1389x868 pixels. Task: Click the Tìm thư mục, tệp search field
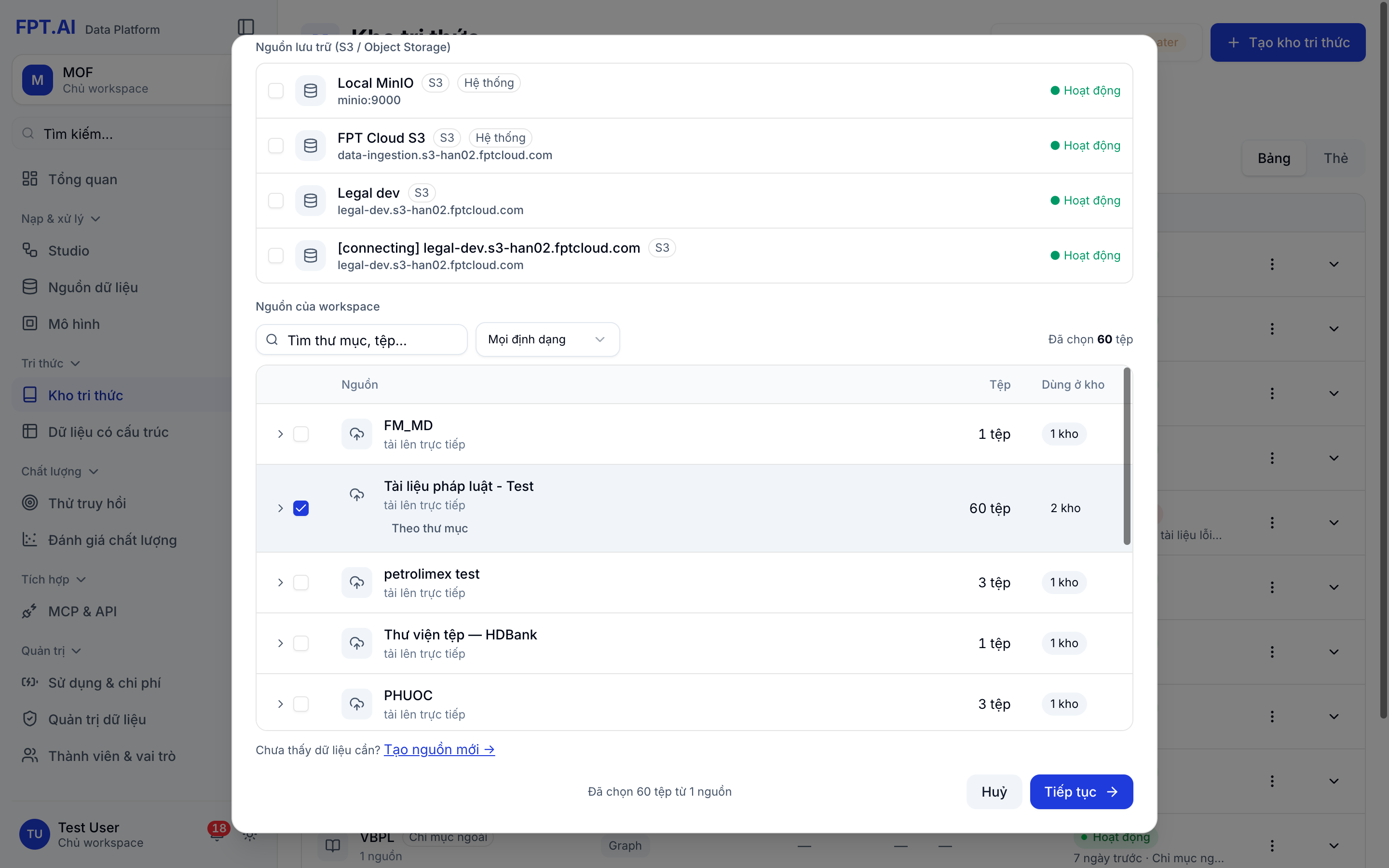pyautogui.click(x=362, y=340)
